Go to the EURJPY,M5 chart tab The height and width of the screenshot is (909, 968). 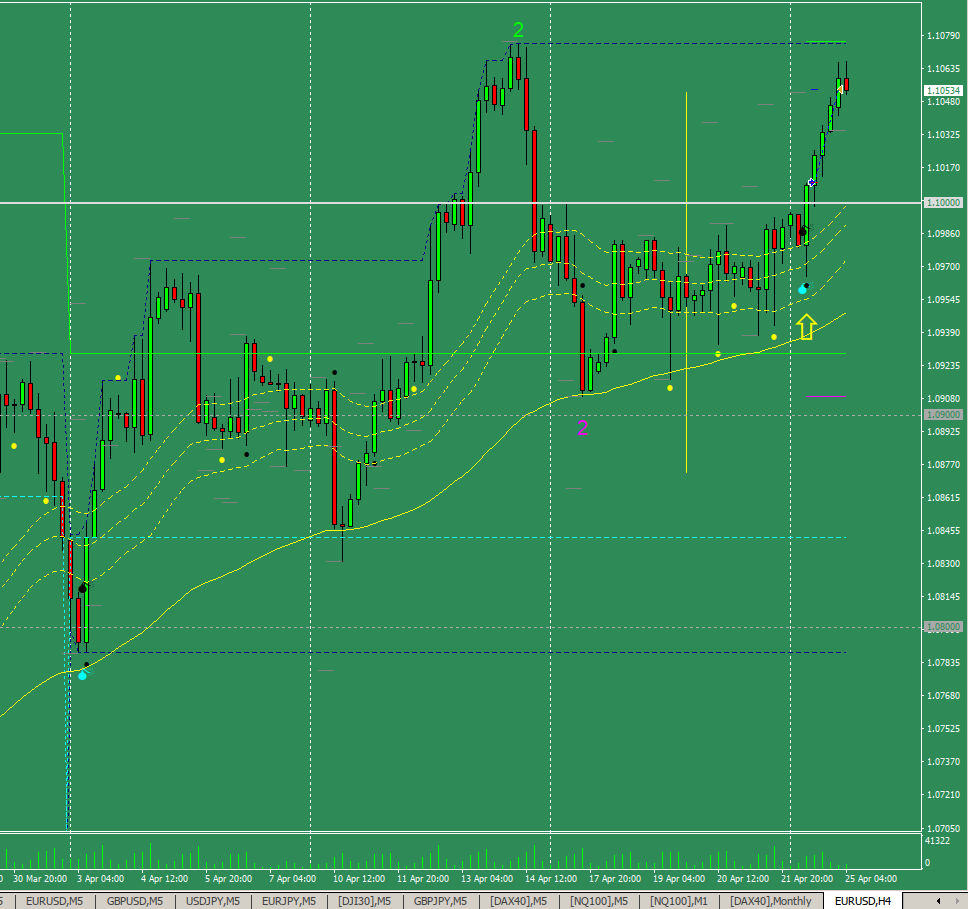289,901
